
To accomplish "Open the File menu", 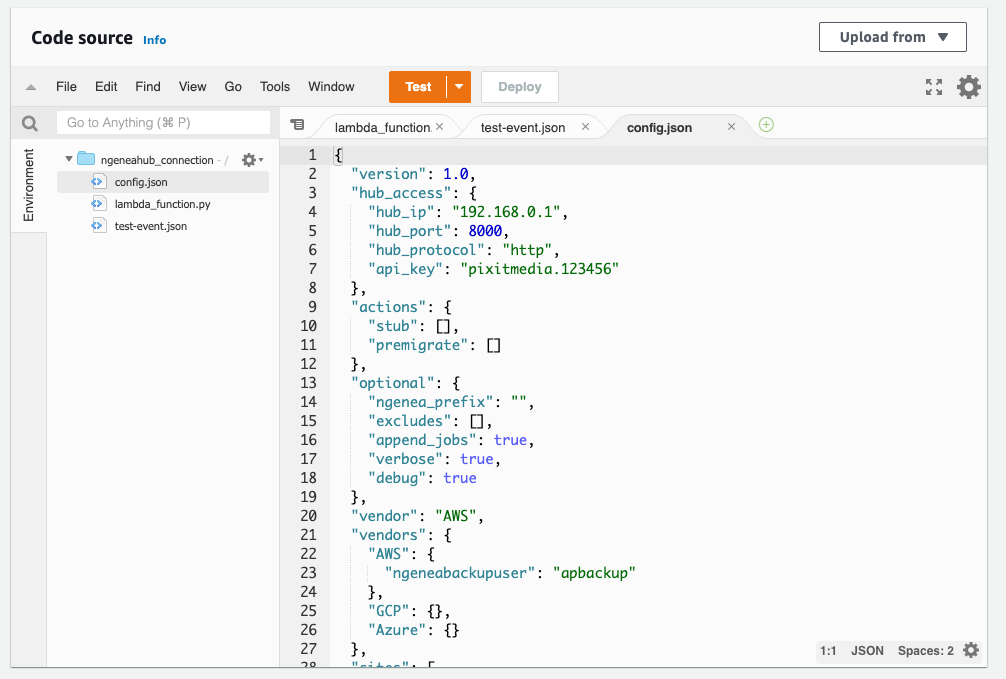I will point(66,87).
